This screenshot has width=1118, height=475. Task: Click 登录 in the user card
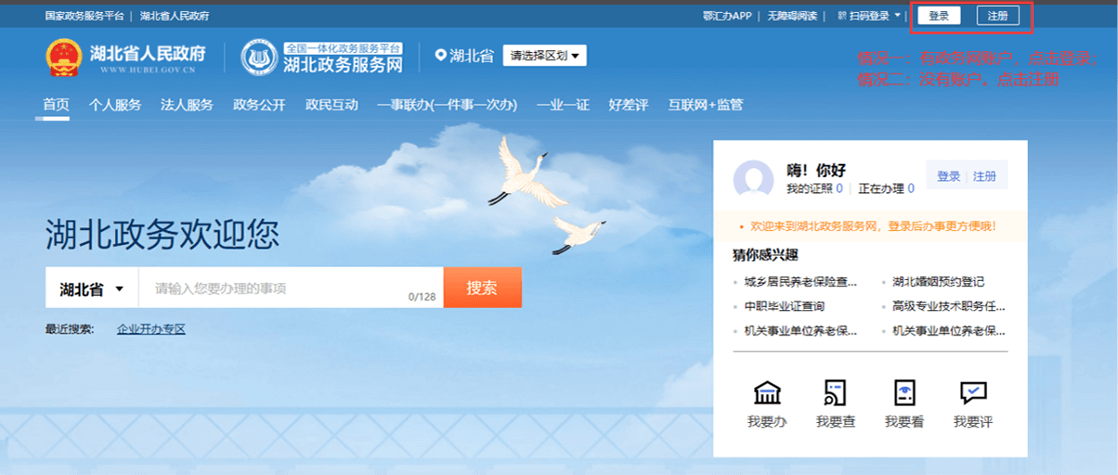948,176
